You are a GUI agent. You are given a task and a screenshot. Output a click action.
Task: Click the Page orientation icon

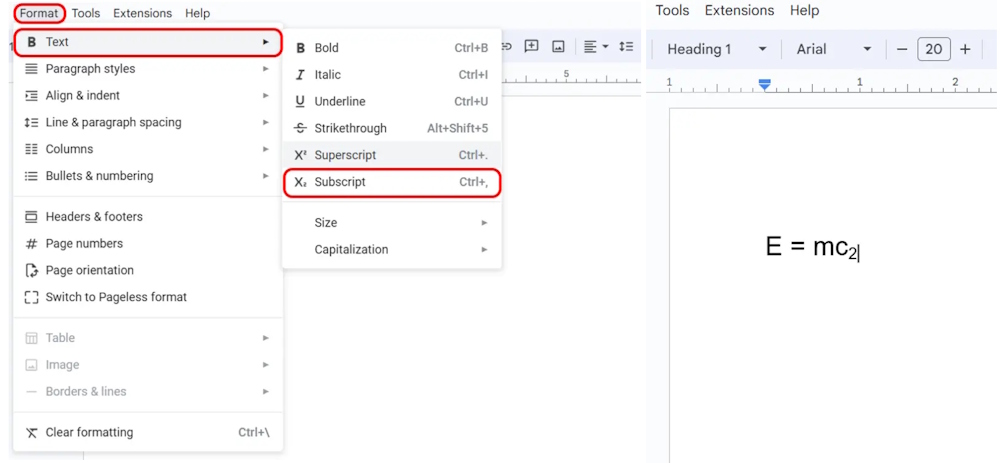(x=31, y=271)
